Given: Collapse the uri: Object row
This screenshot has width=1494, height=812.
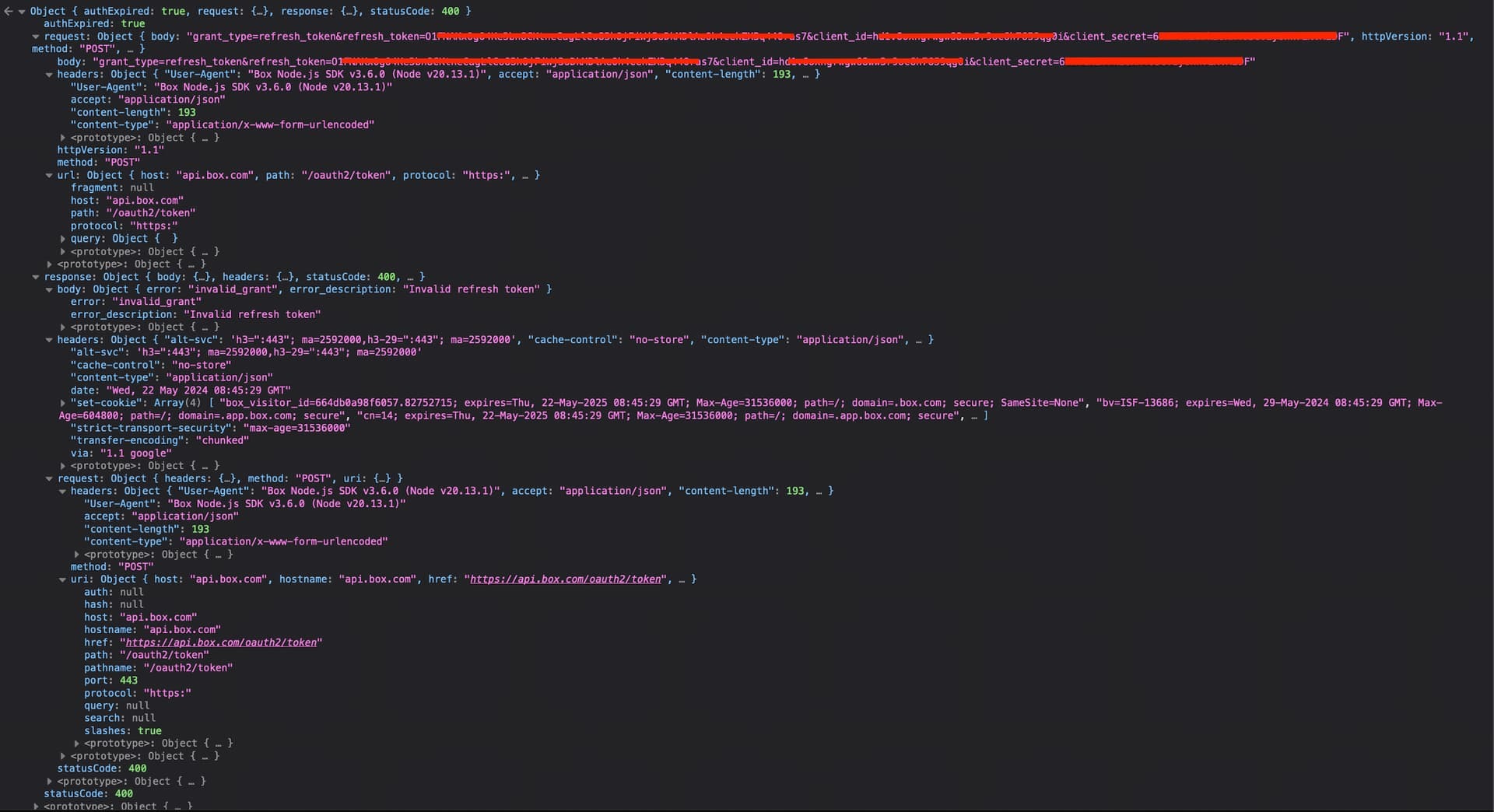Looking at the screenshot, I should tap(63, 579).
